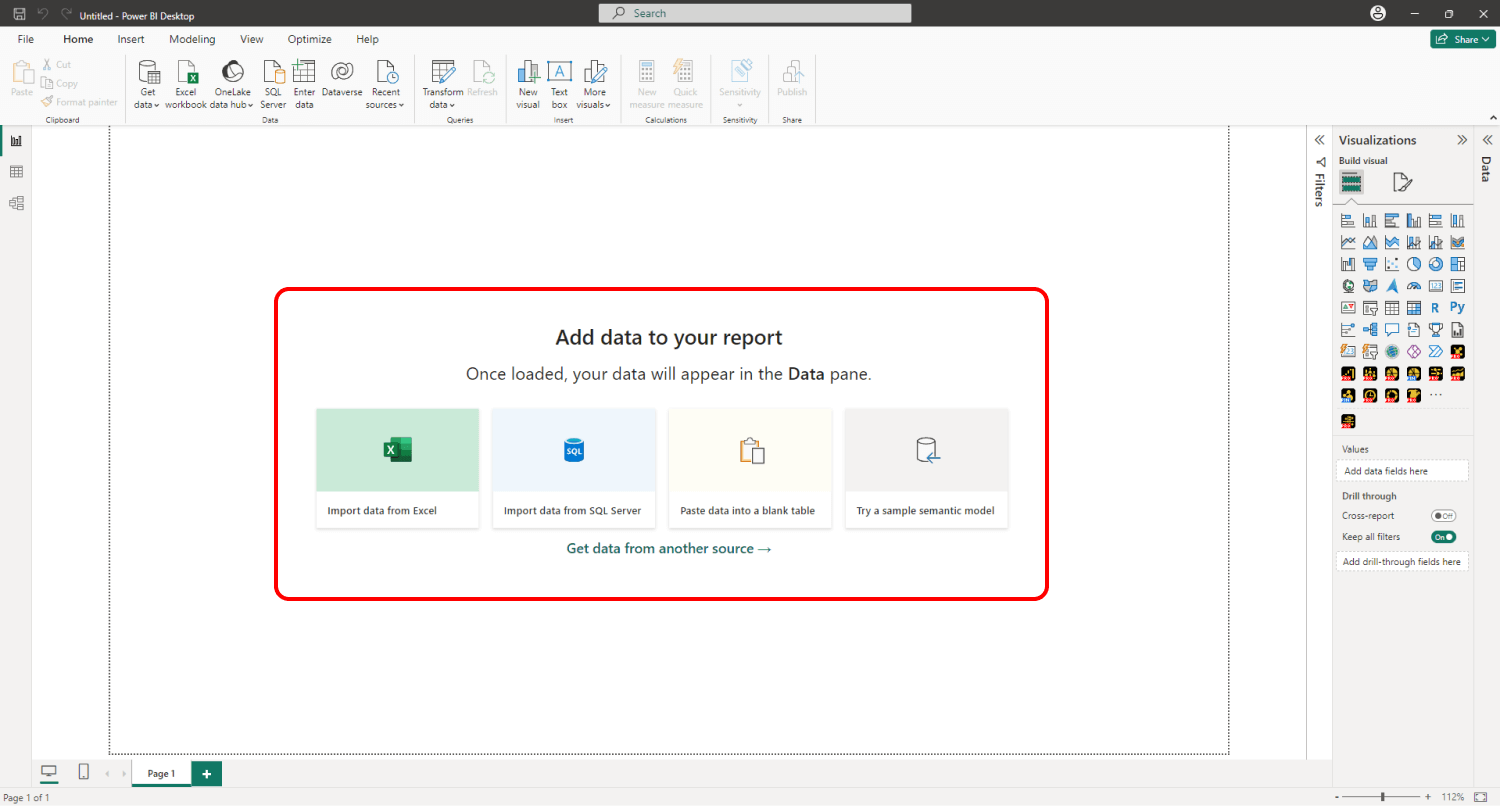This screenshot has height=806, width=1500.
Task: Select the Python visual
Action: pyautogui.click(x=1458, y=308)
